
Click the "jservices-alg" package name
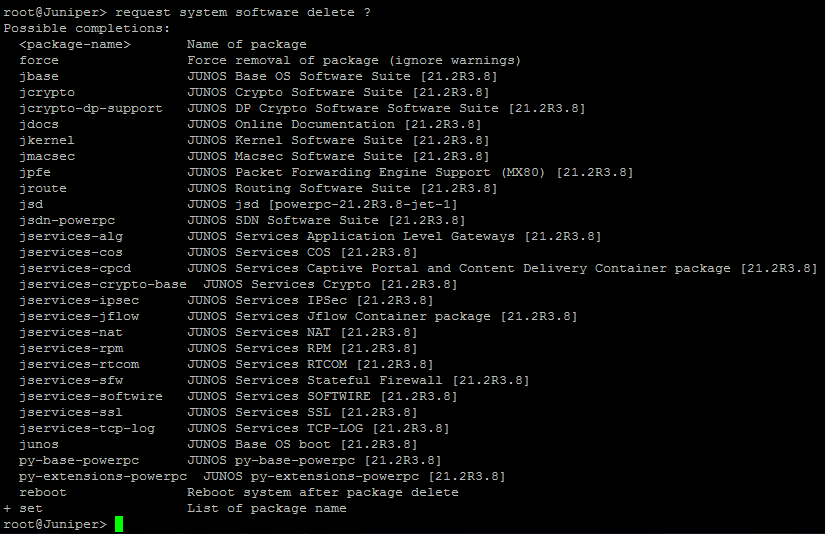tap(71, 236)
